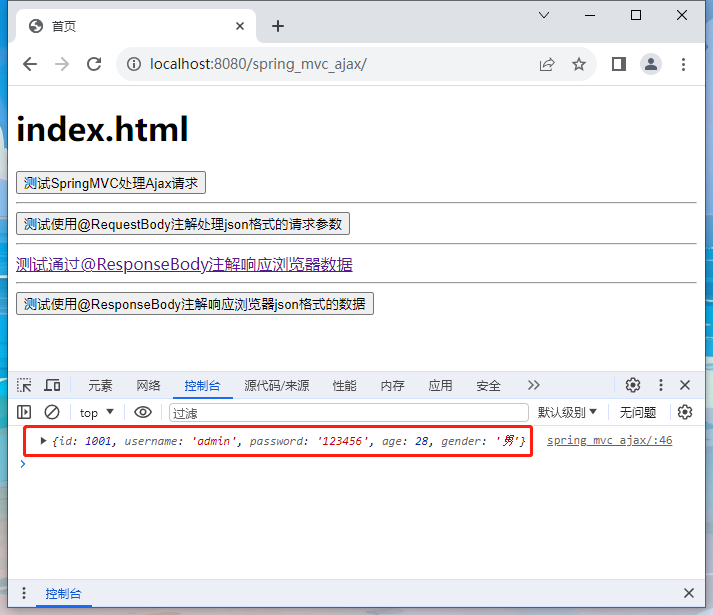
Task: Select the index.html heading text
Action: point(102,129)
